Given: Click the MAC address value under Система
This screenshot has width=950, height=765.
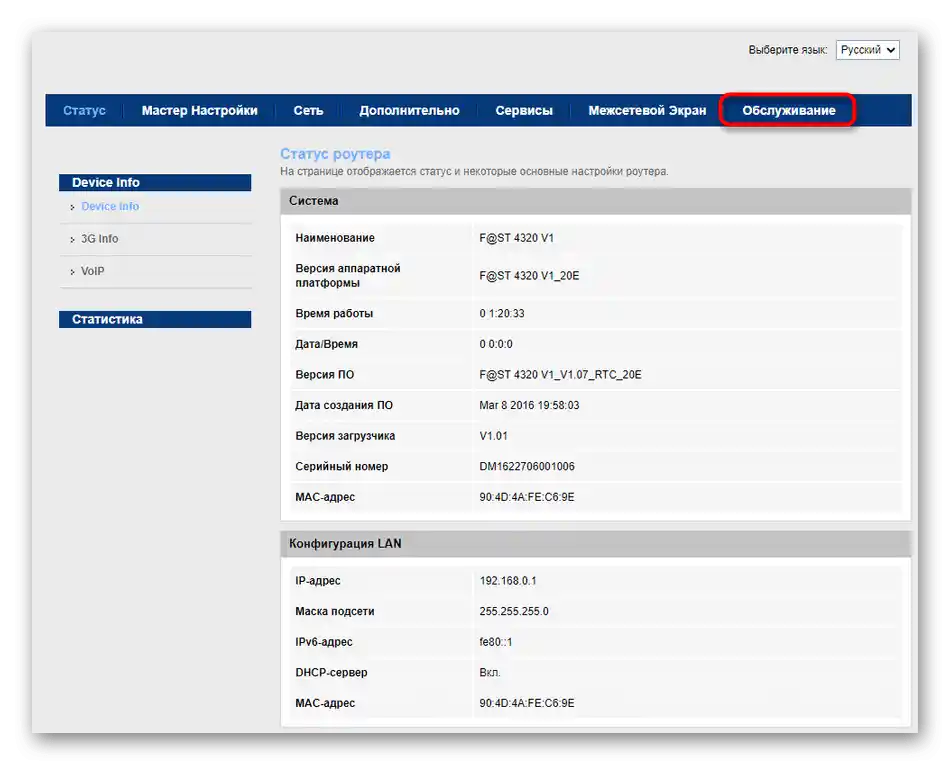Looking at the screenshot, I should [x=526, y=497].
